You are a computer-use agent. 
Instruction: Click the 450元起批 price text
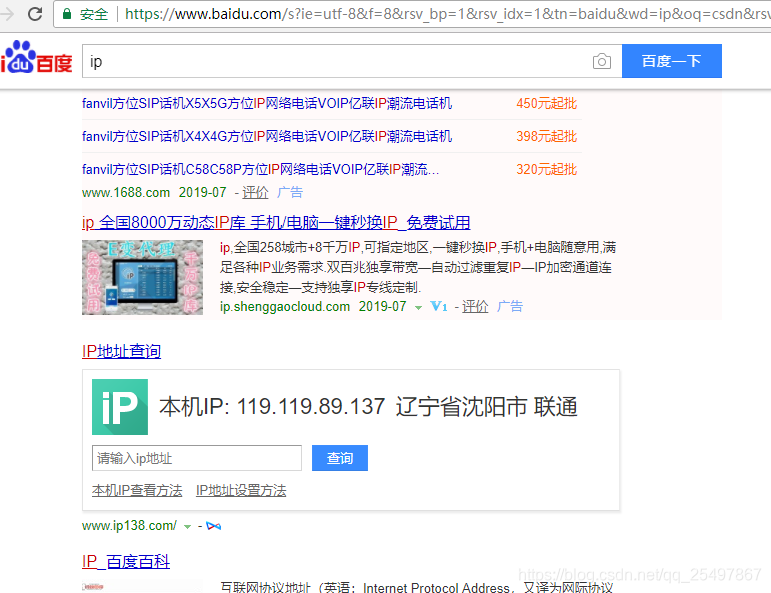tap(546, 103)
